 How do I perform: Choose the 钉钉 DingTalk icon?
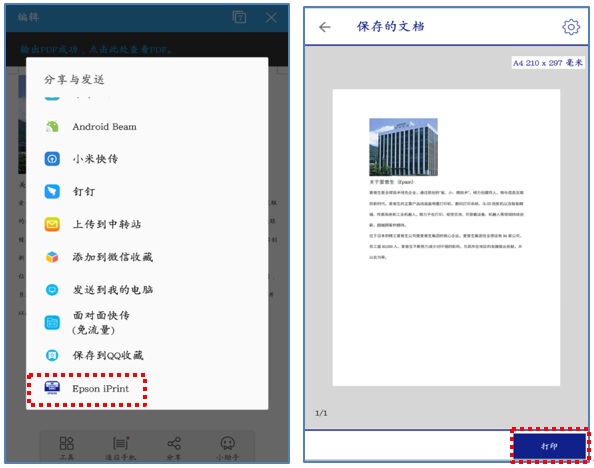point(52,191)
